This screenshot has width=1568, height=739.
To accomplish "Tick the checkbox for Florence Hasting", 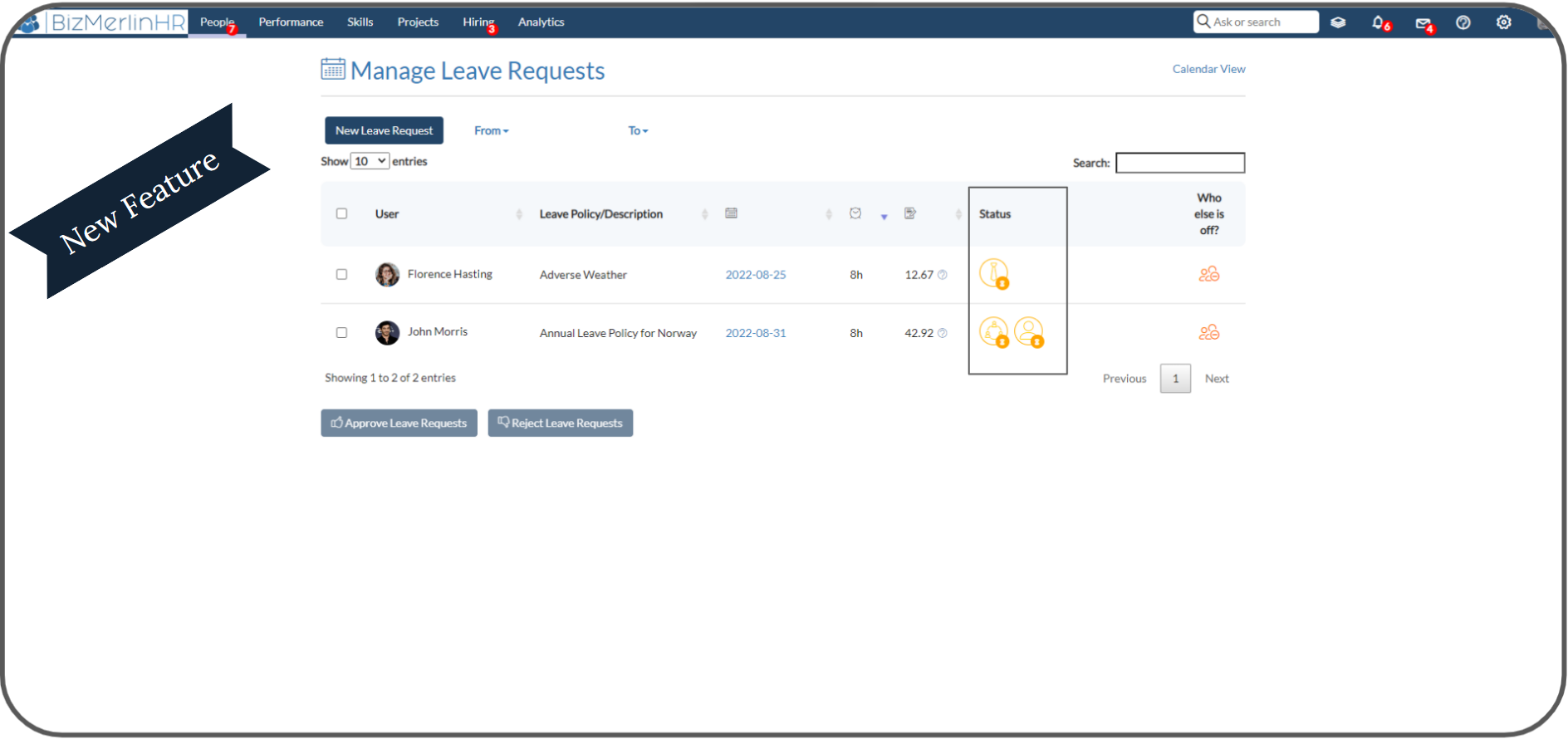I will point(341,274).
